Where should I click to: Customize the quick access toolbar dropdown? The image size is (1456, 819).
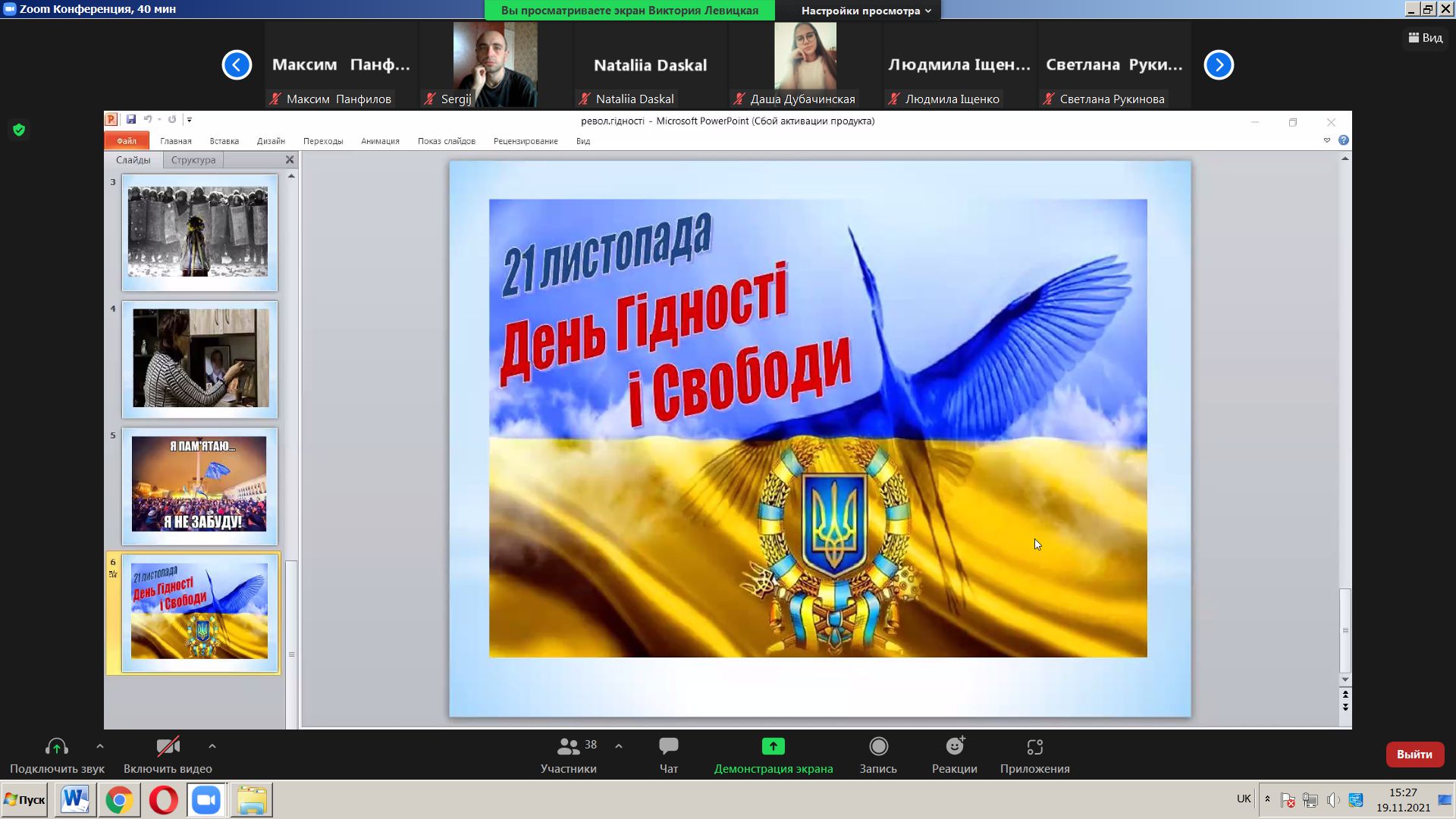click(x=190, y=119)
